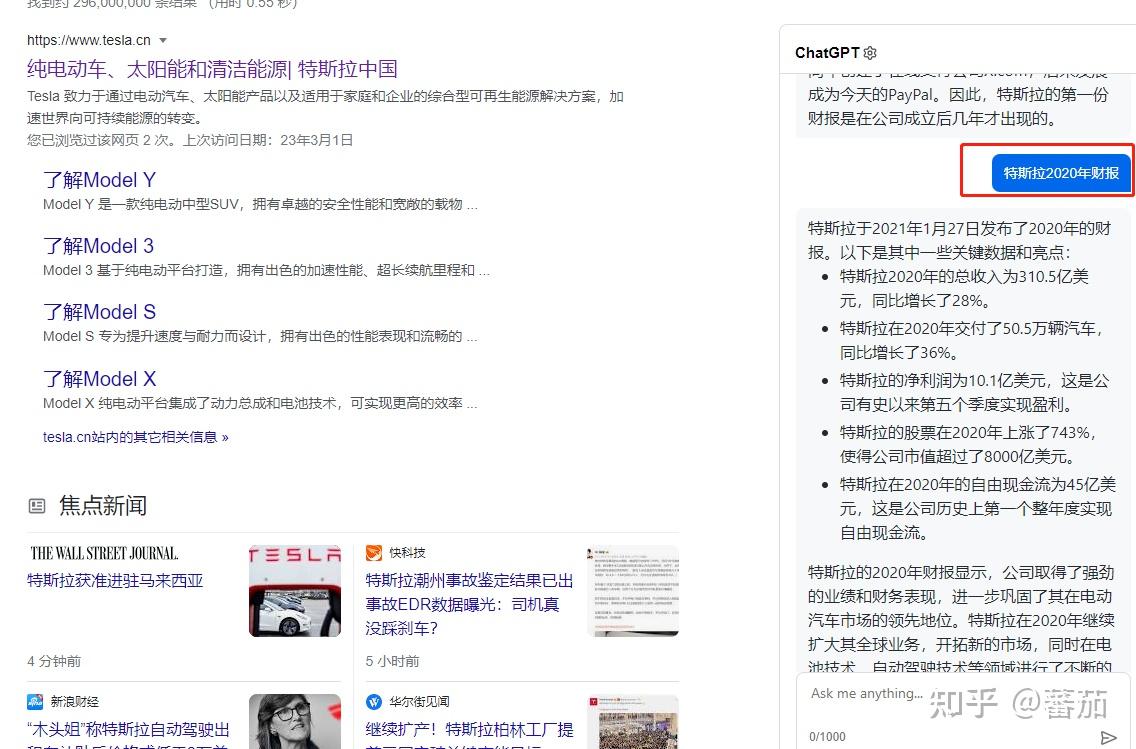Click the 焦点新闻 section news icon

click(x=37, y=505)
